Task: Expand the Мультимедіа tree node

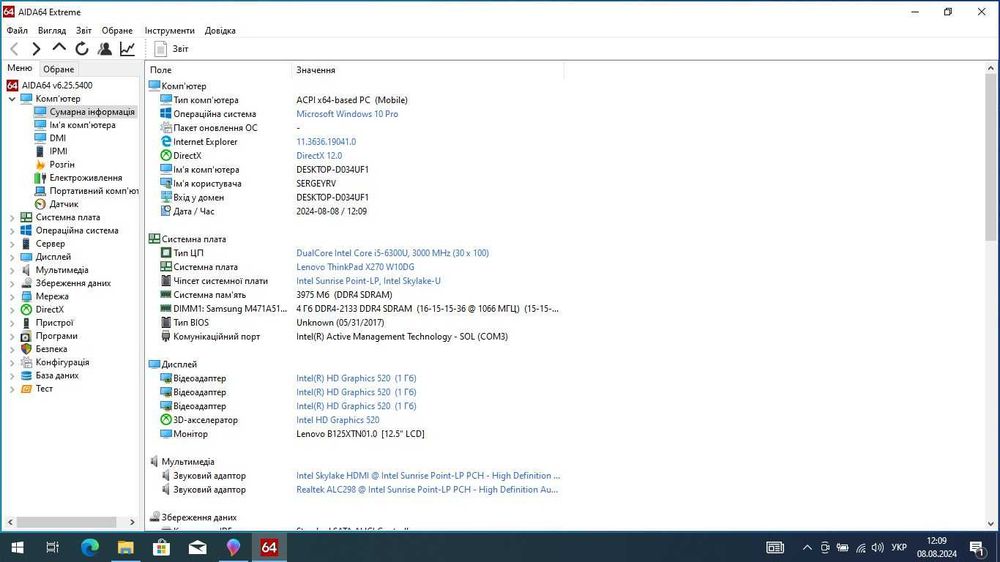Action: (11, 270)
